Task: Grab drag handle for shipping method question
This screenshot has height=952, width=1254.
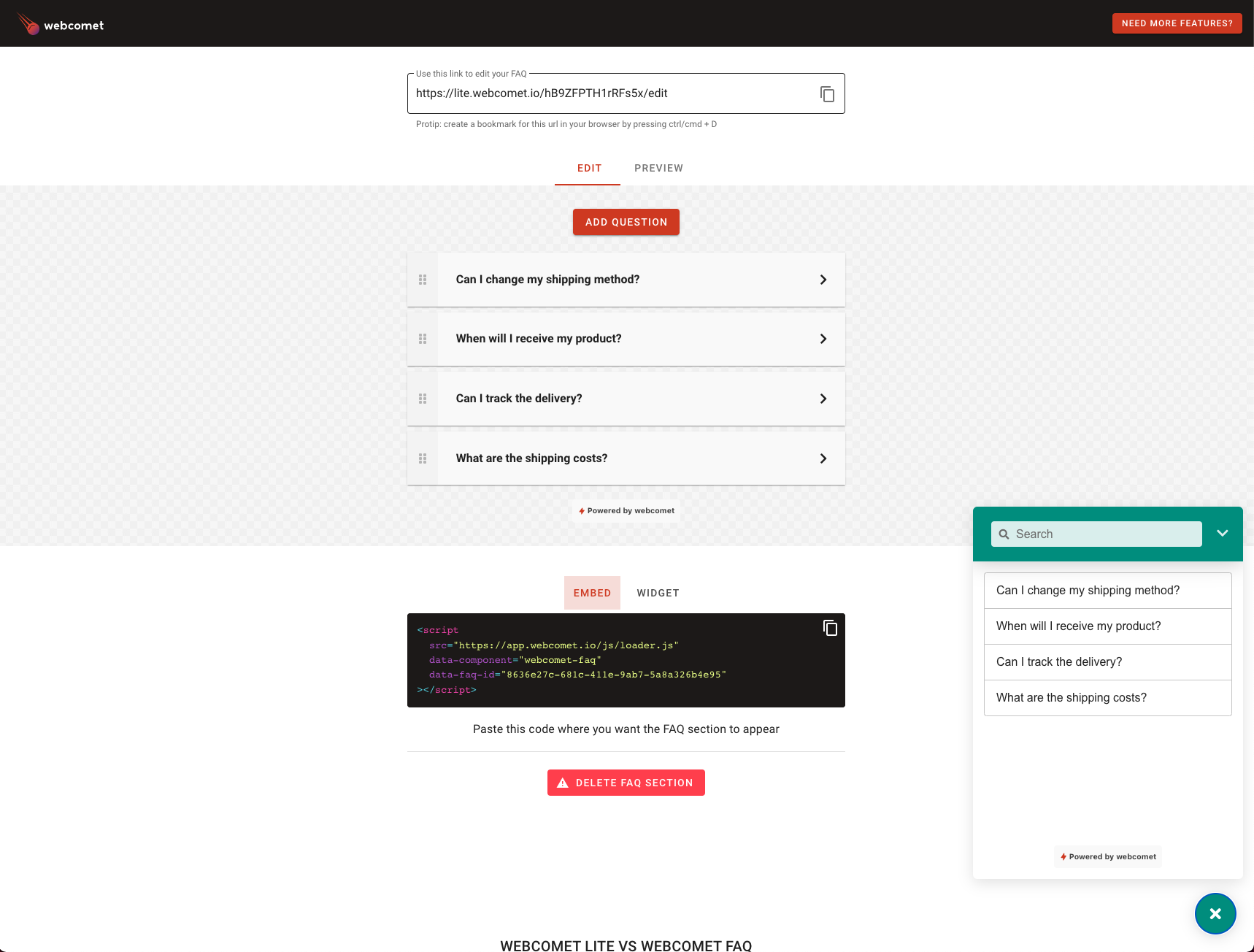Action: [423, 280]
